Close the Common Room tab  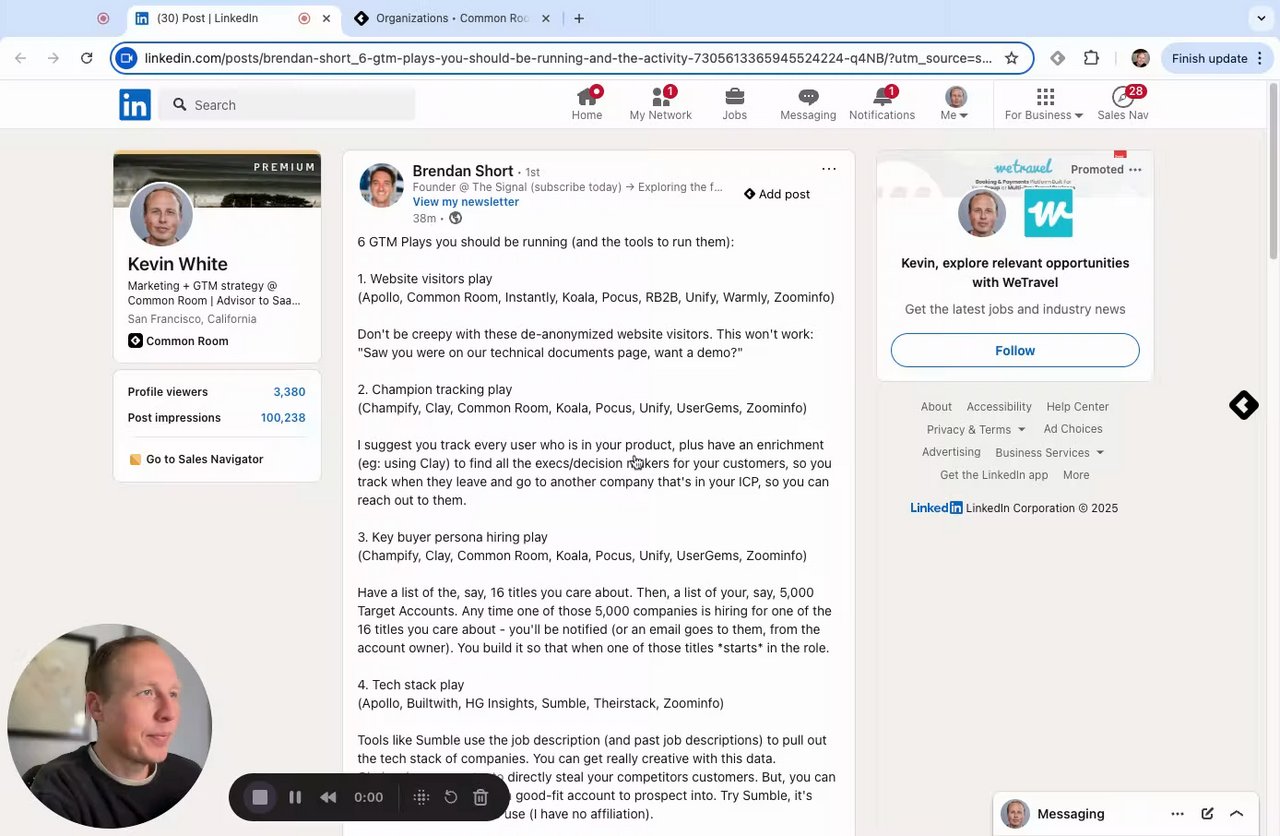[545, 18]
